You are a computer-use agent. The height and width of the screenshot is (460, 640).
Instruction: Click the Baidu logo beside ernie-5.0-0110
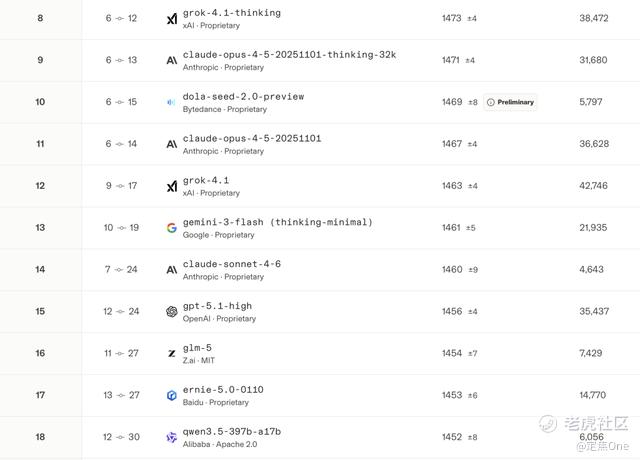(172, 396)
